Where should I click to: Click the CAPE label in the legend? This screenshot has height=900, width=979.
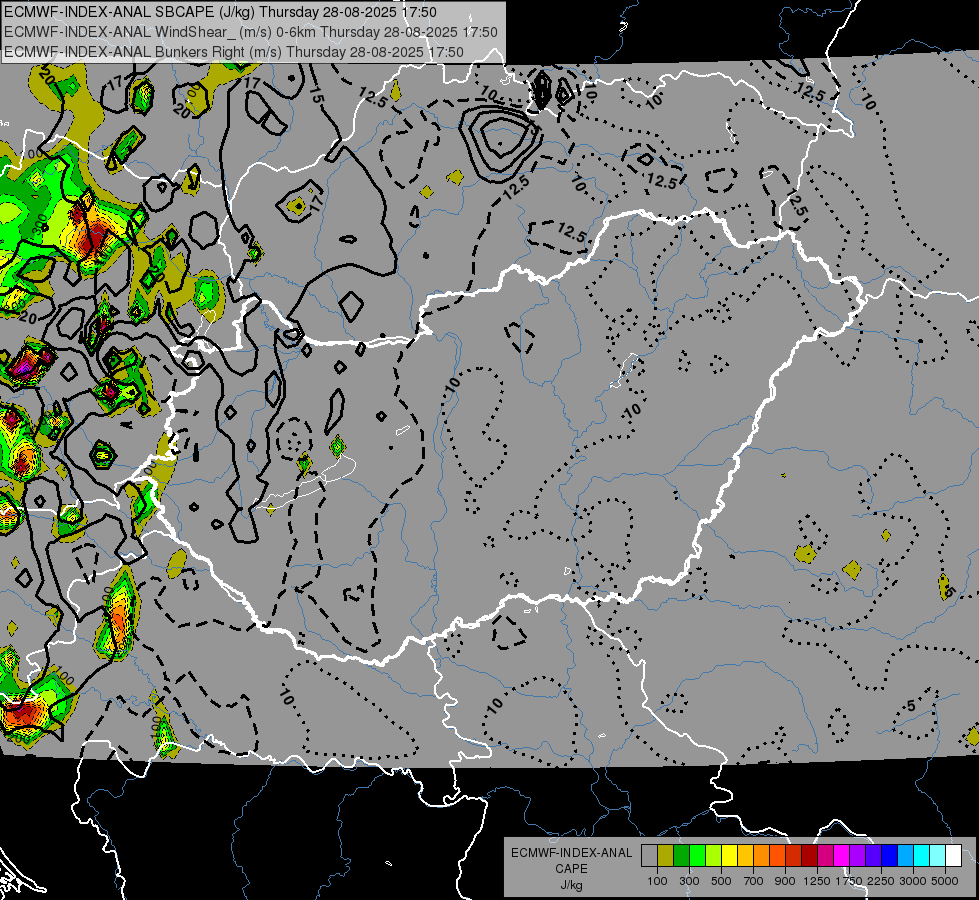(571, 869)
